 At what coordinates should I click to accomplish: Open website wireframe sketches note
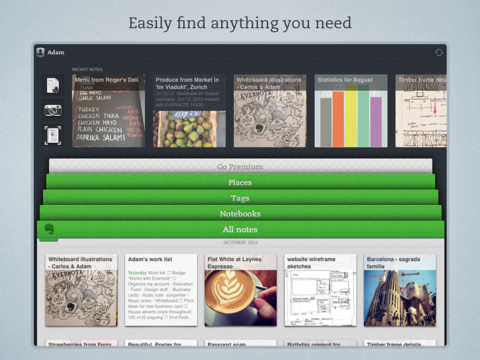[x=320, y=290]
